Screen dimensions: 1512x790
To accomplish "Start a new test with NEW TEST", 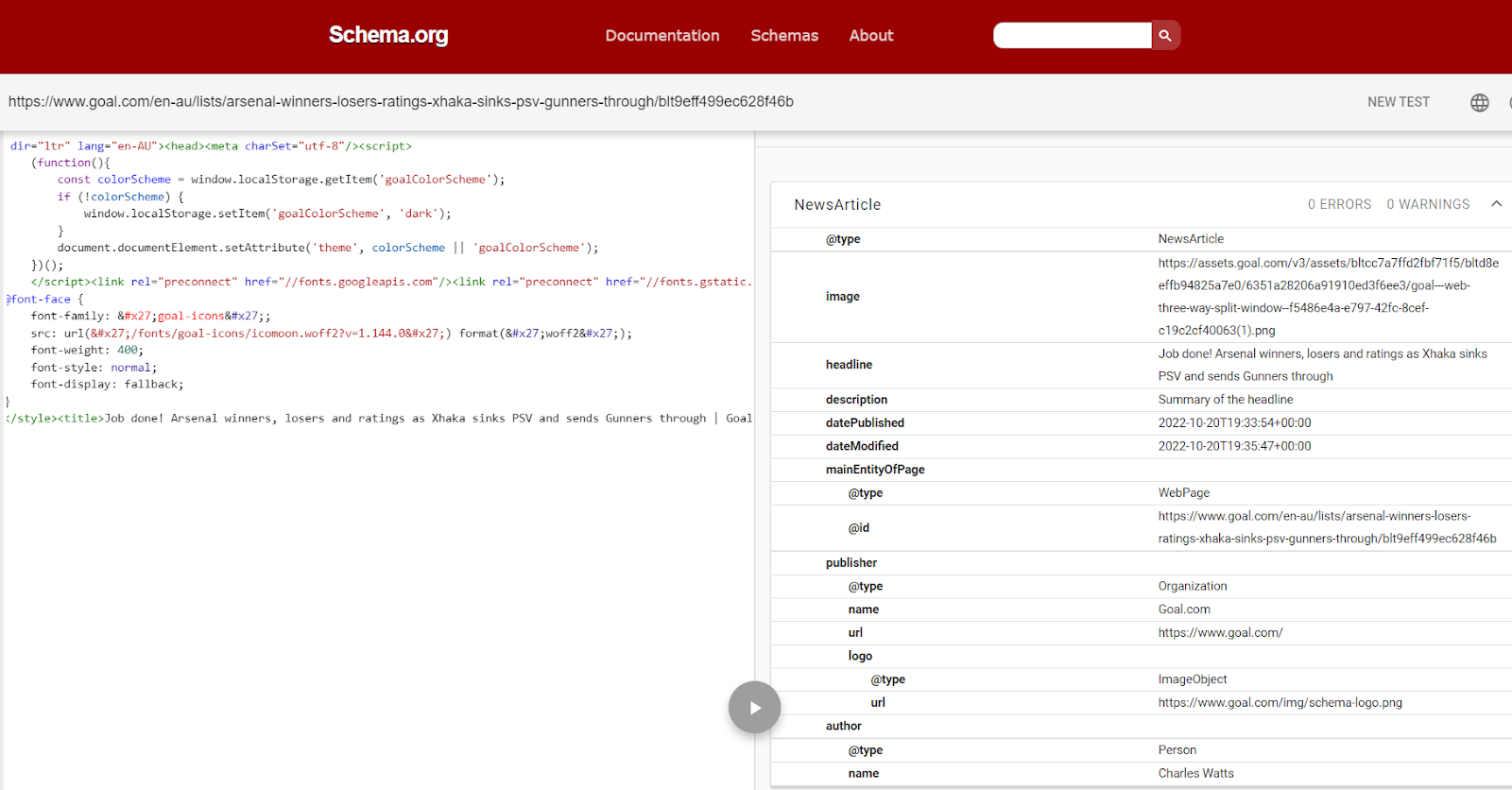I will (x=1398, y=102).
